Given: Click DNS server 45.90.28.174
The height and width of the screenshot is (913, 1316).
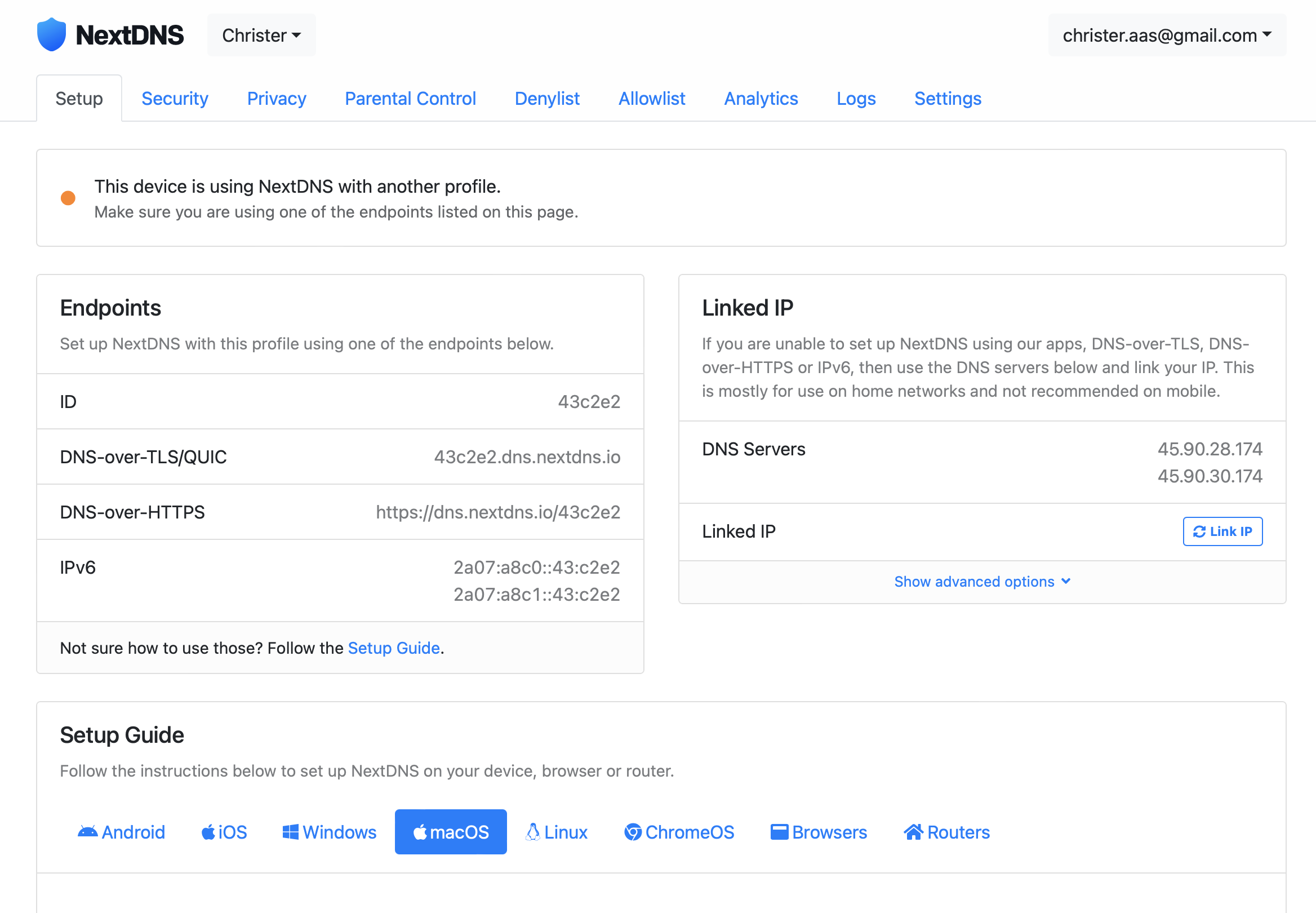Looking at the screenshot, I should click(1210, 449).
